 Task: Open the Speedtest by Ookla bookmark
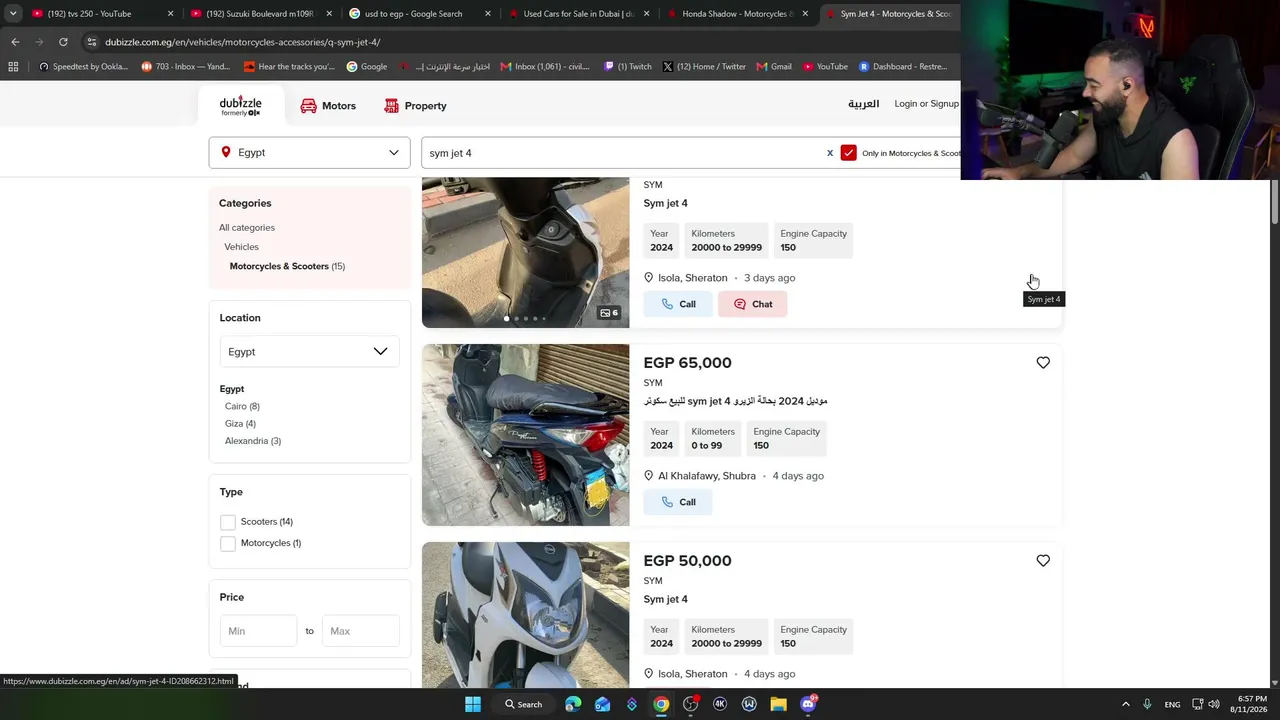(x=83, y=67)
